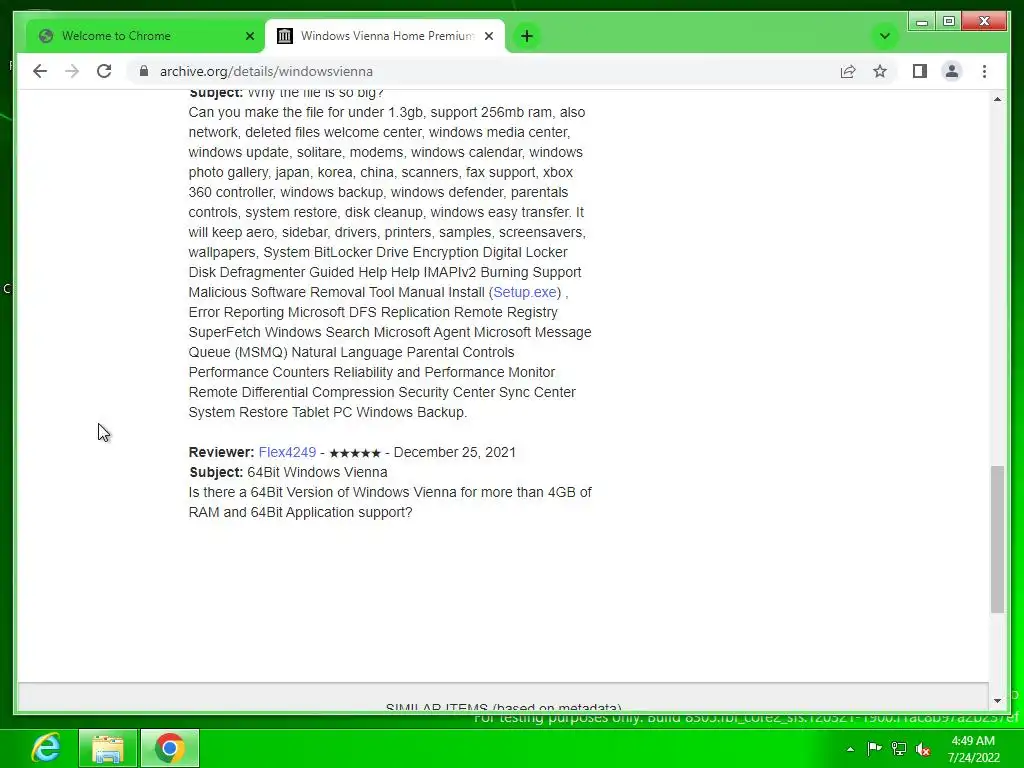Click review date 'December 25, 2021'

(x=455, y=452)
